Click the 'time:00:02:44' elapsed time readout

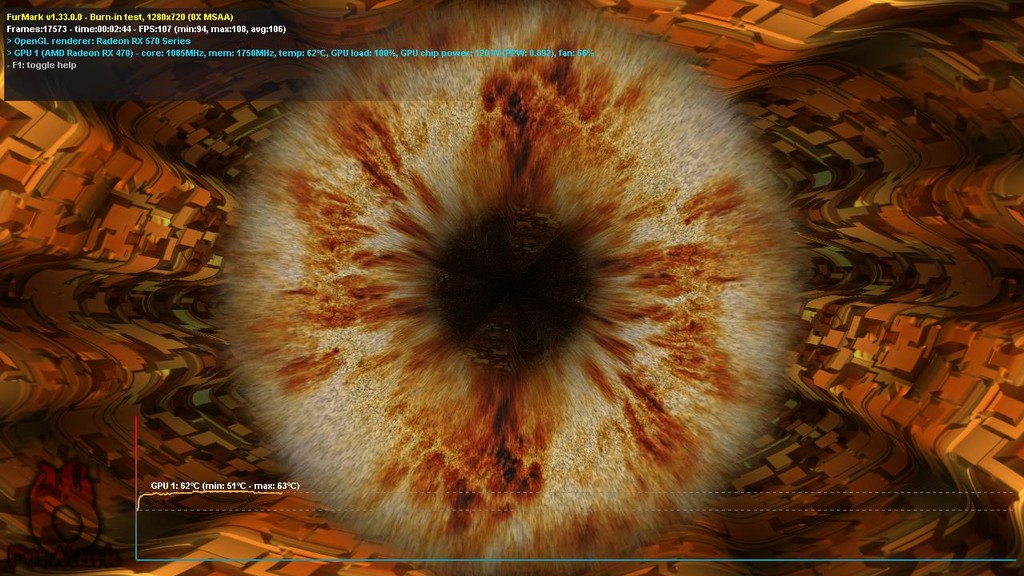click(105, 29)
